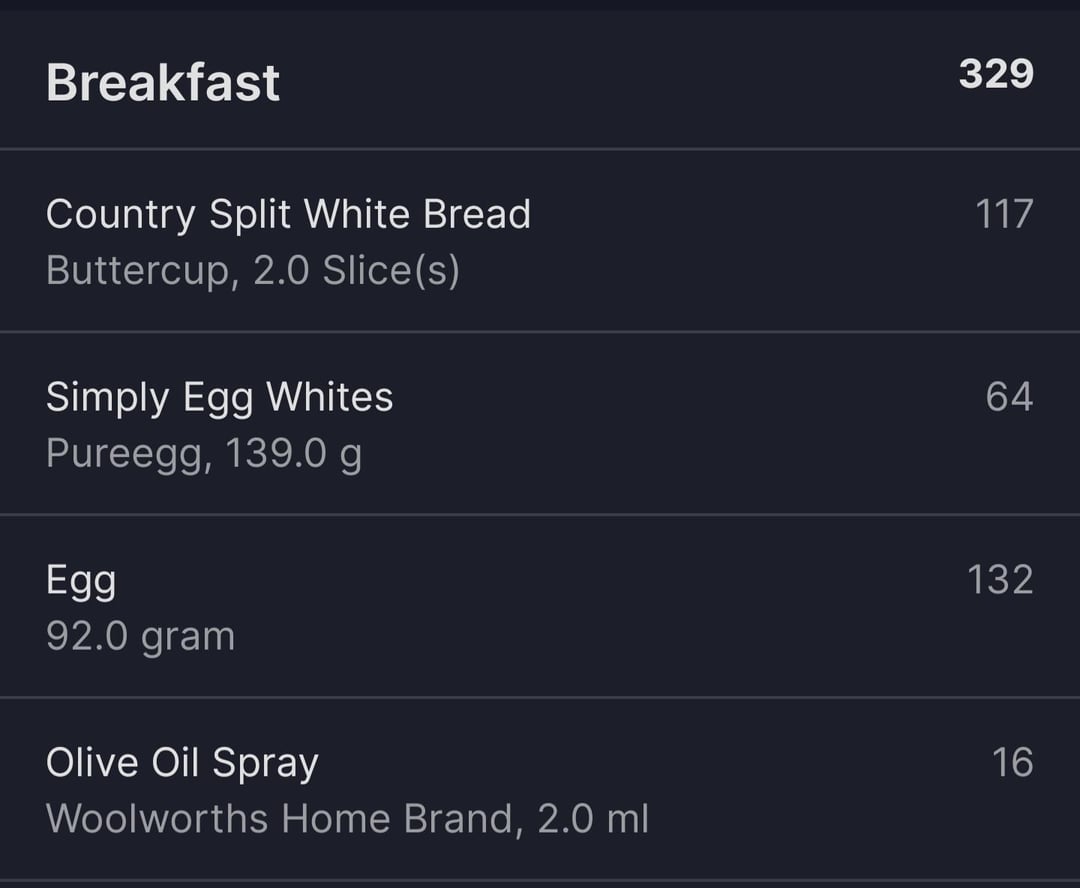Select the Woolworths Home Brand 2.0 ml text
Viewport: 1080px width, 888px height.
[347, 818]
